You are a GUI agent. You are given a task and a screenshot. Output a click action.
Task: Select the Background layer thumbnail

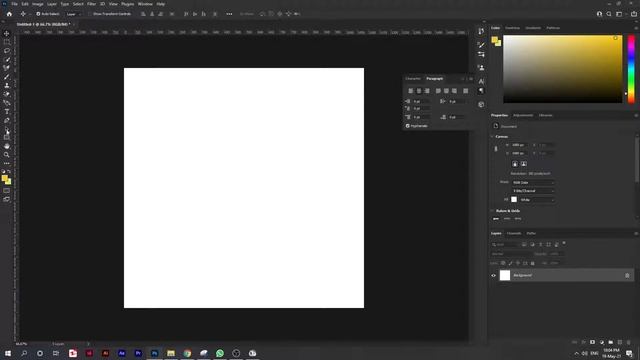point(505,276)
